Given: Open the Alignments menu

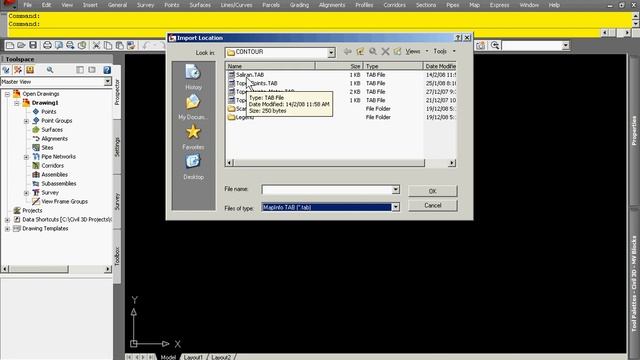Looking at the screenshot, I should tap(332, 5).
